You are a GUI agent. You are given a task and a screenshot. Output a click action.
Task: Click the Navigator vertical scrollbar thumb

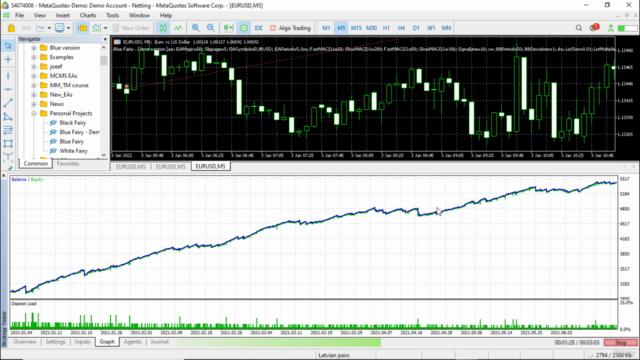point(104,61)
